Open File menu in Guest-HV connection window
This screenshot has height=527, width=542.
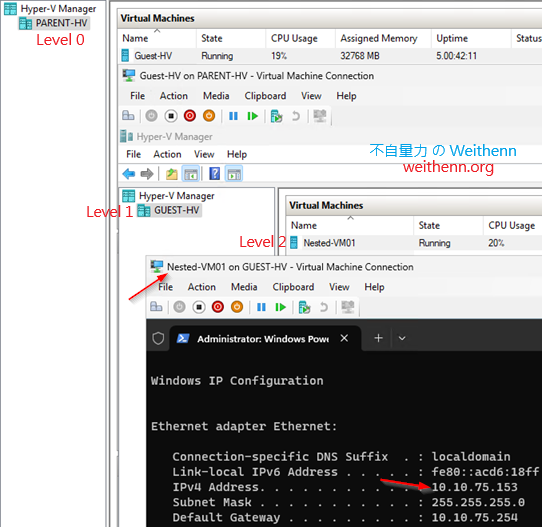pos(137,96)
